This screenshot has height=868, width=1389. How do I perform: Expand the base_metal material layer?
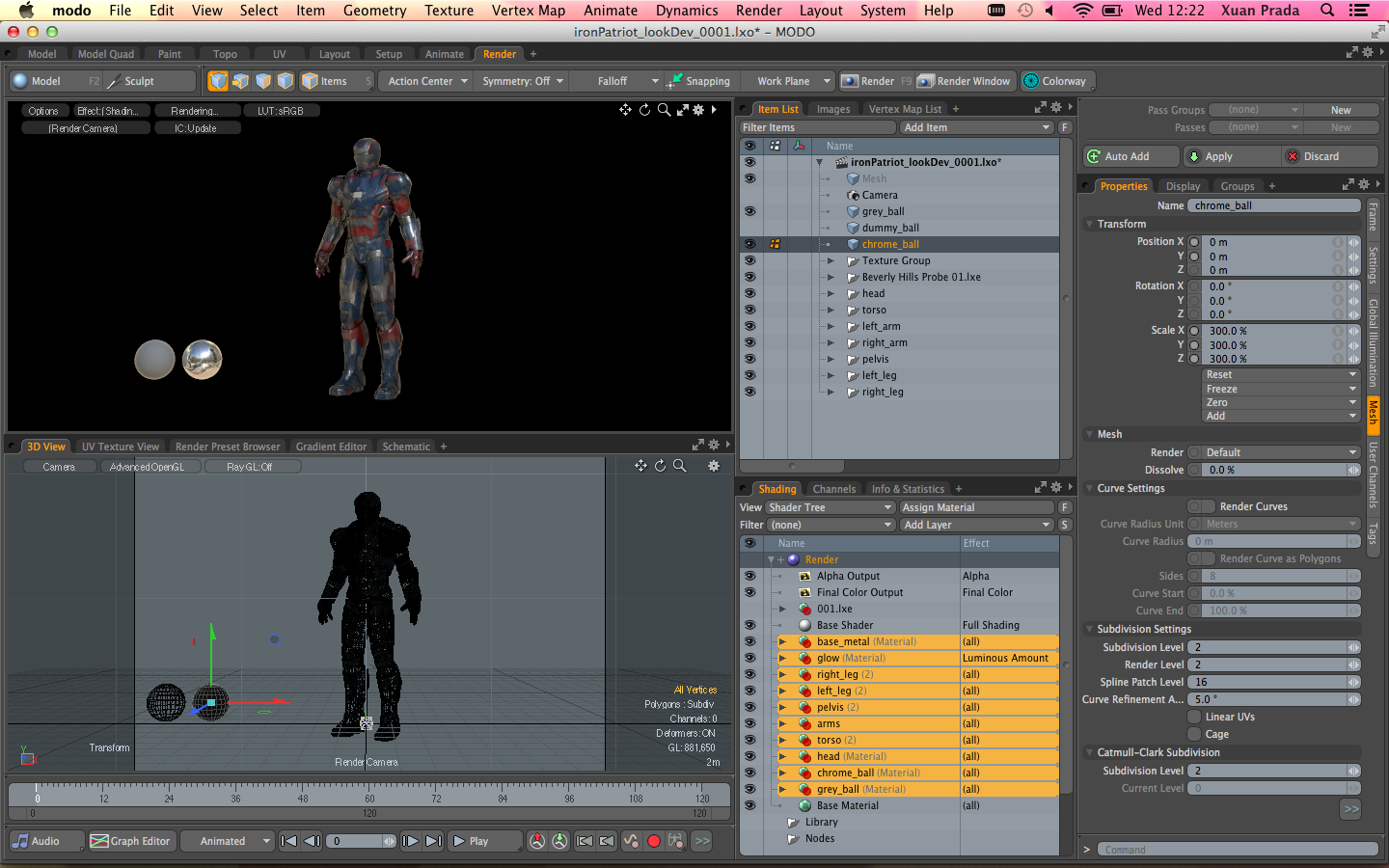(x=782, y=641)
